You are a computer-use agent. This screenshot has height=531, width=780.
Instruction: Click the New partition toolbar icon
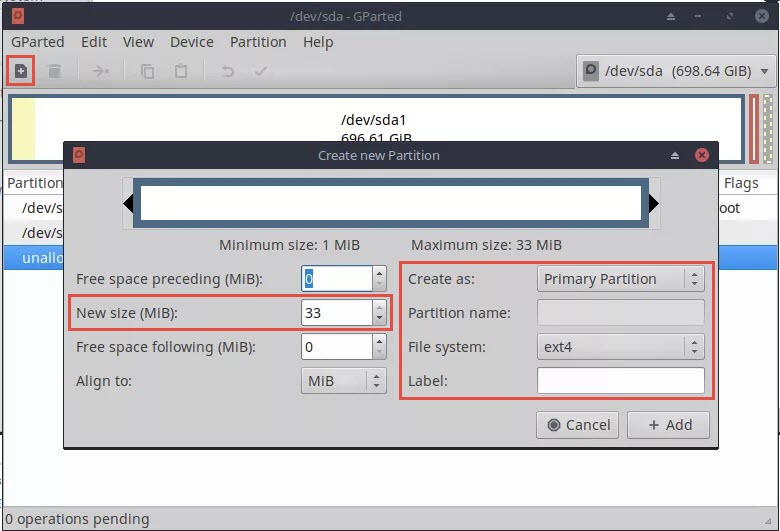20,71
